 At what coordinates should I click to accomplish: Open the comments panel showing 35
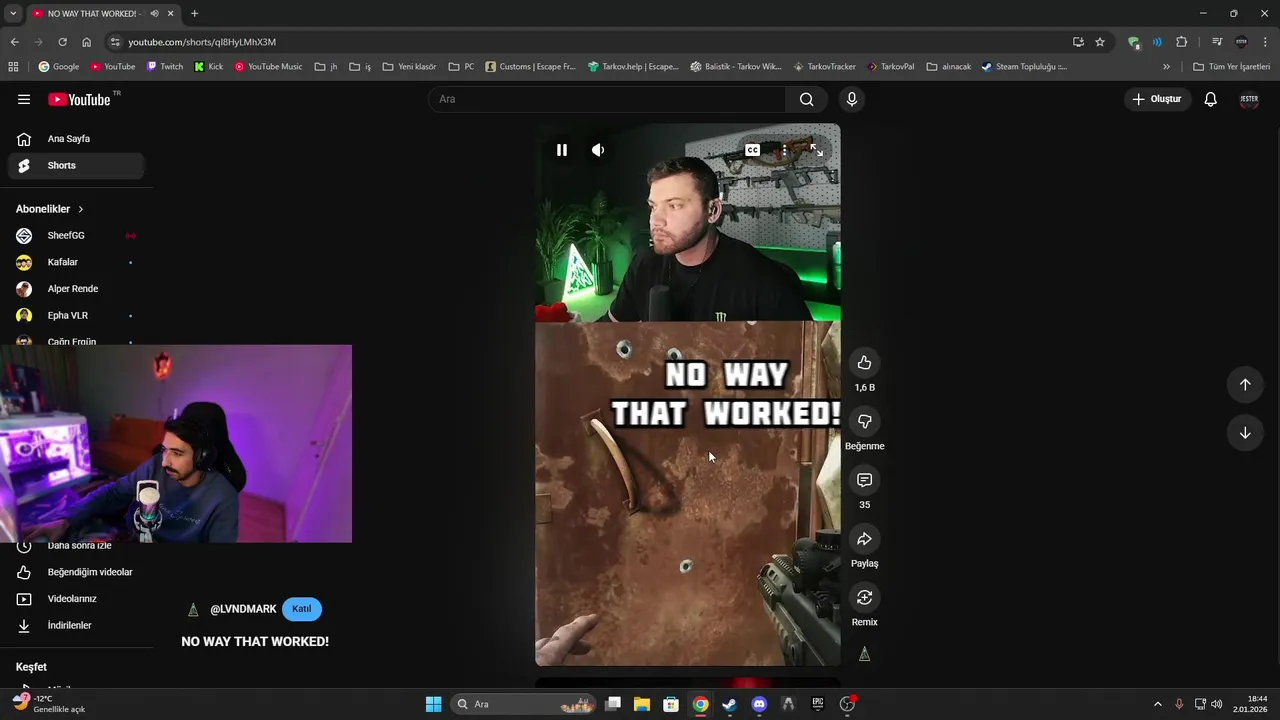click(865, 480)
